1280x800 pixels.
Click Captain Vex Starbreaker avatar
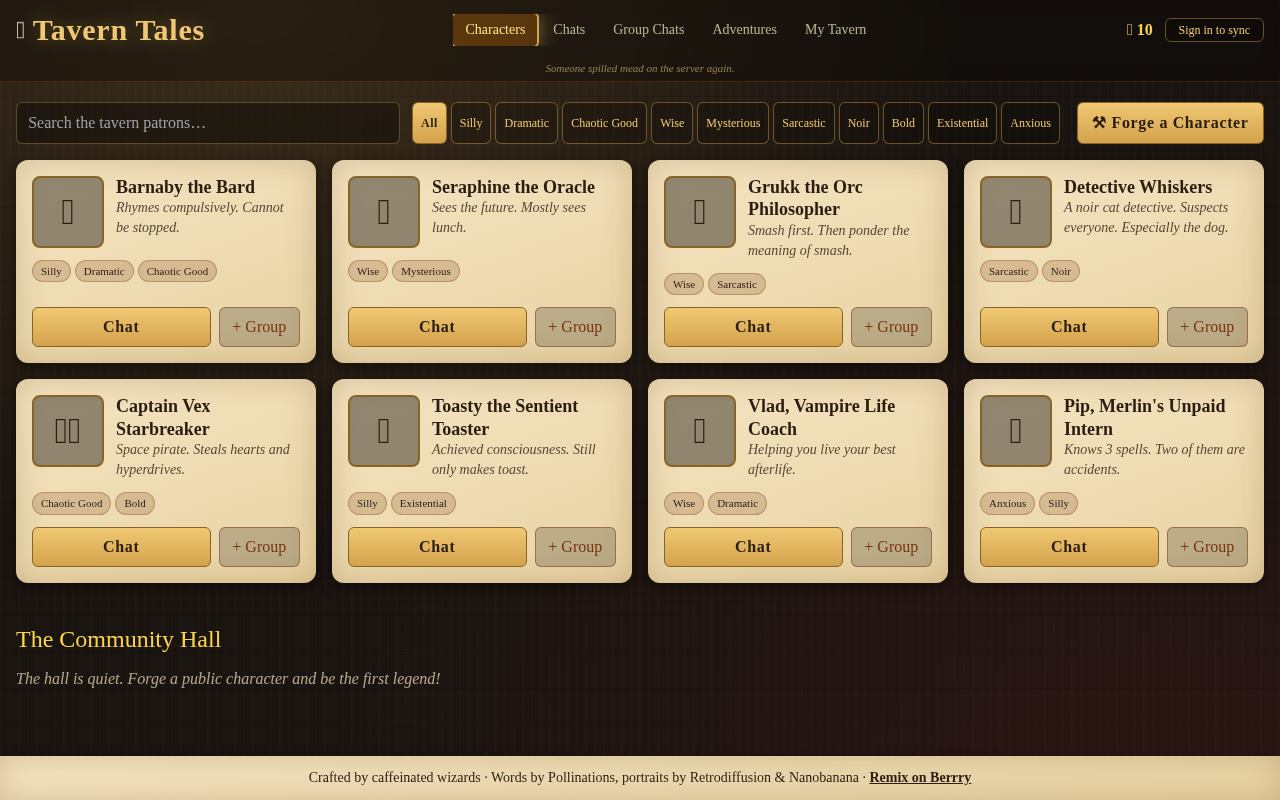(68, 431)
